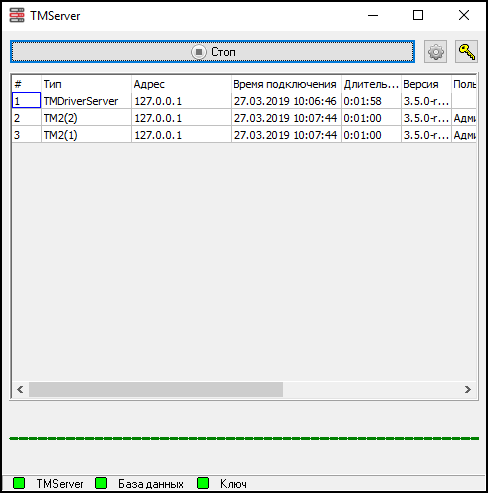
Task: Click the Время подключения column header
Action: tap(286, 84)
